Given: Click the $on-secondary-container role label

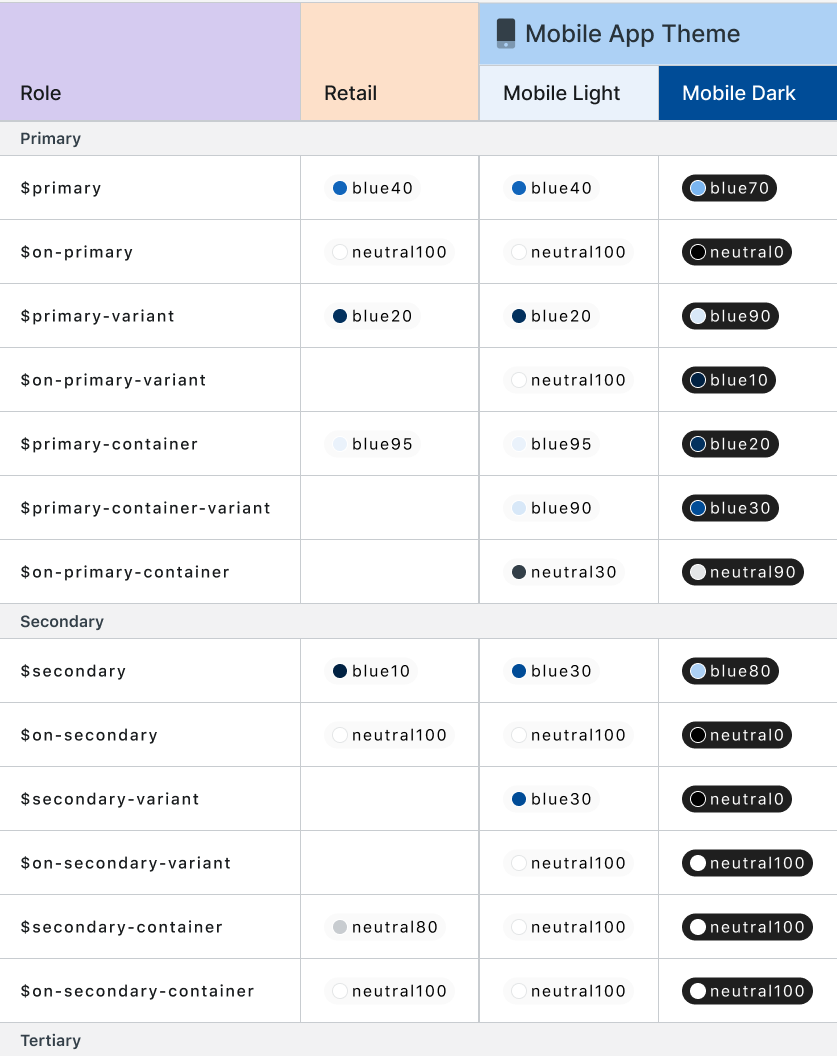Looking at the screenshot, I should point(137,991).
